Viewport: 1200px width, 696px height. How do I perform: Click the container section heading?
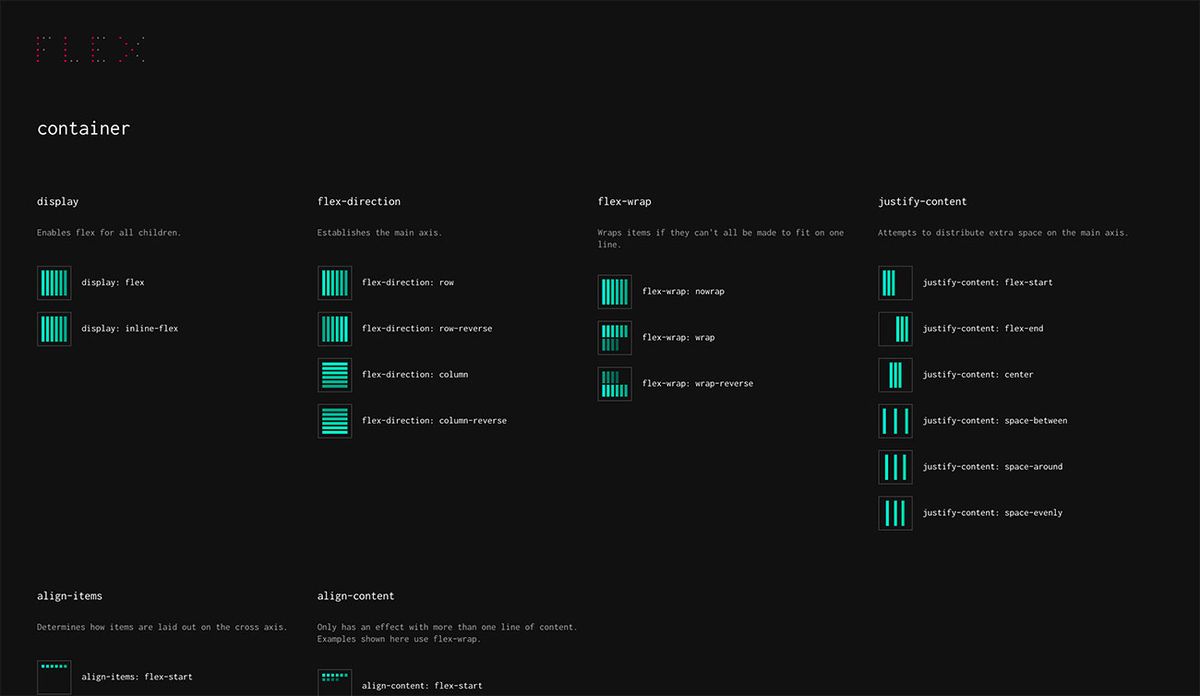pos(83,127)
